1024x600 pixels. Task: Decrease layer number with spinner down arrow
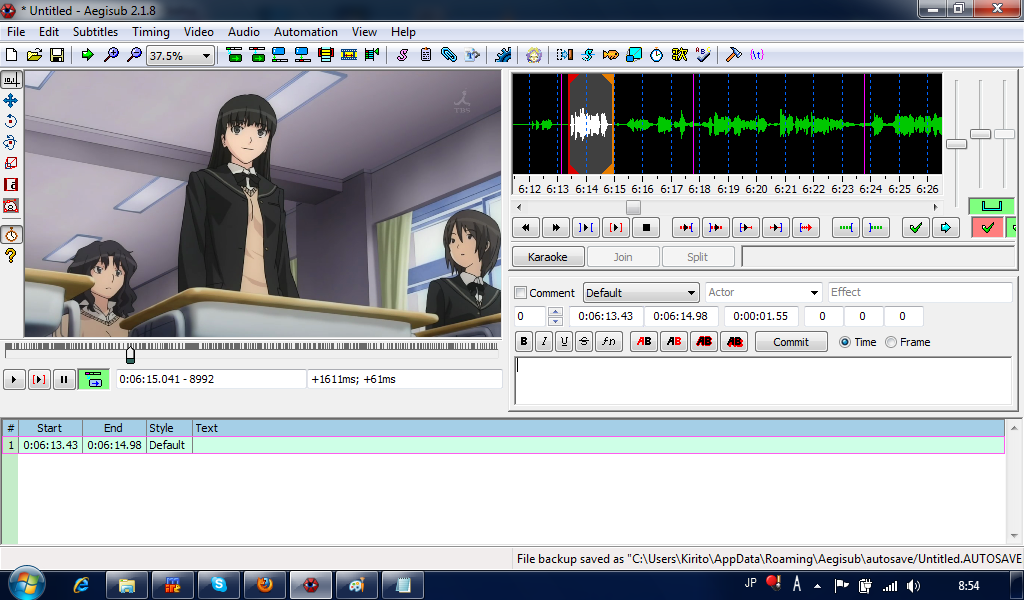pos(555,321)
